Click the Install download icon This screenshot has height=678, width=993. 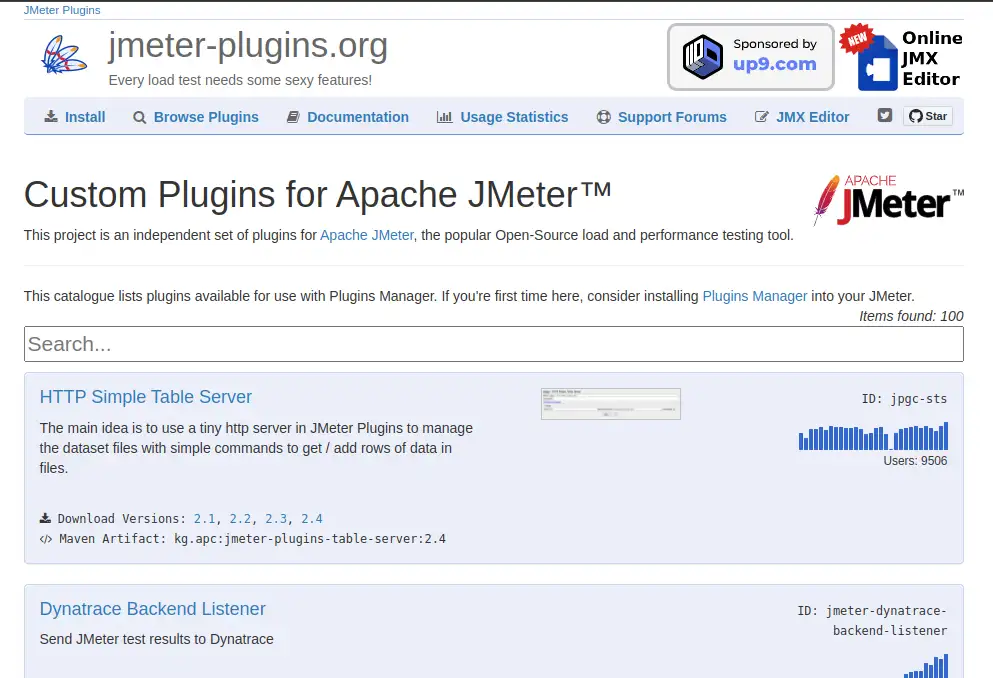point(51,116)
